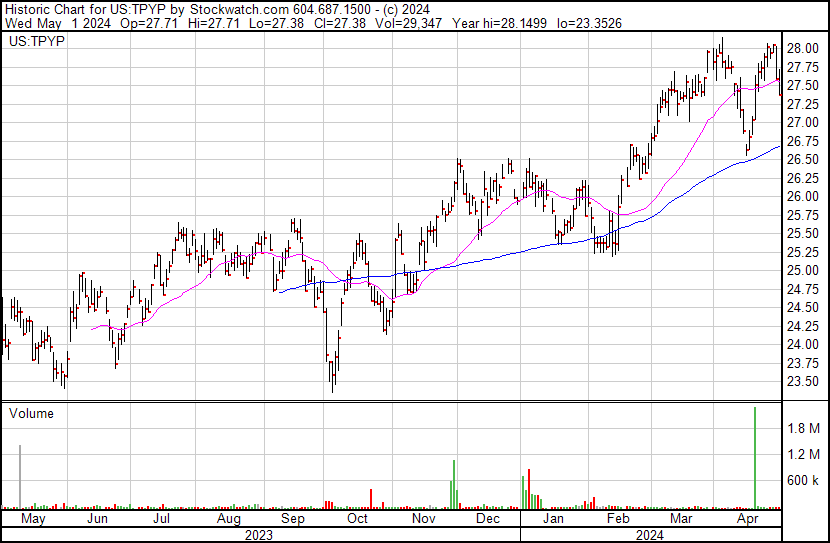Image resolution: width=830 pixels, height=543 pixels.
Task: Click the 27.75 price axis label
Action: [x=803, y=67]
